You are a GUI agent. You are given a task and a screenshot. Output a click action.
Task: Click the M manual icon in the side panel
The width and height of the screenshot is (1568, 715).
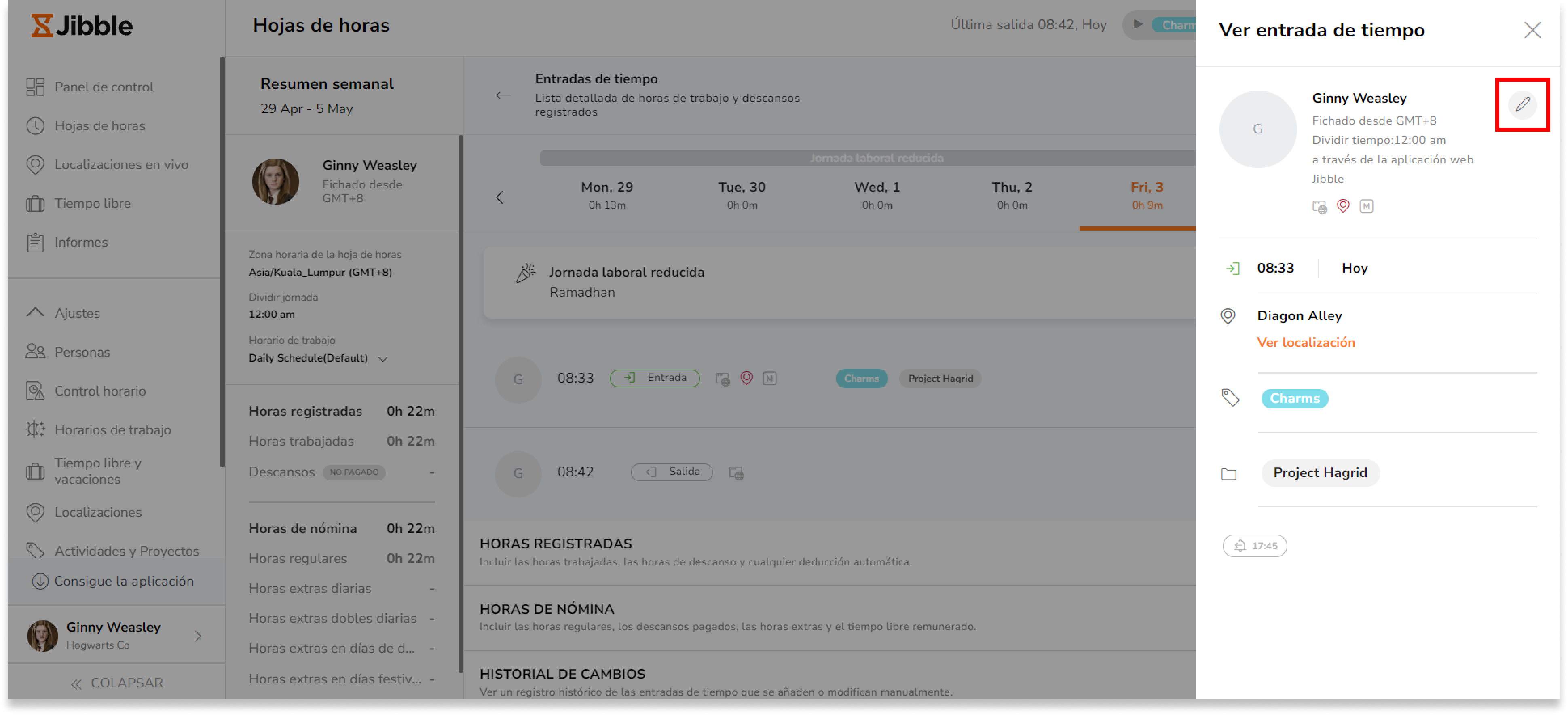click(1366, 206)
